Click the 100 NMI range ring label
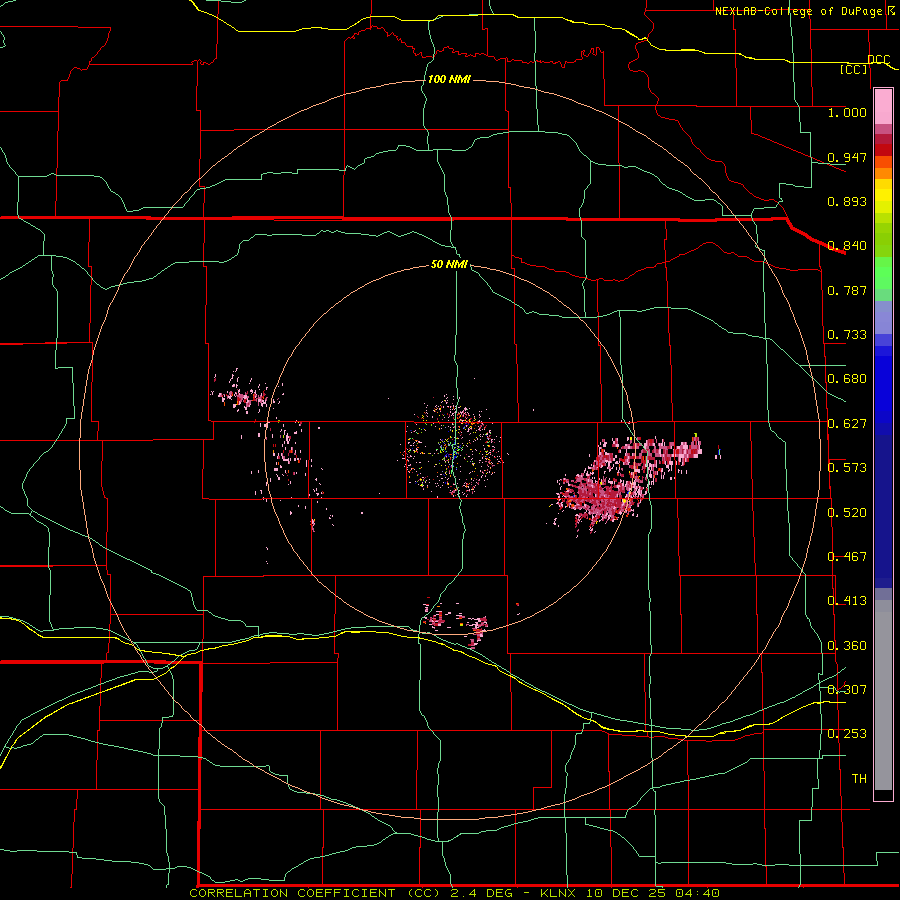 click(x=449, y=79)
